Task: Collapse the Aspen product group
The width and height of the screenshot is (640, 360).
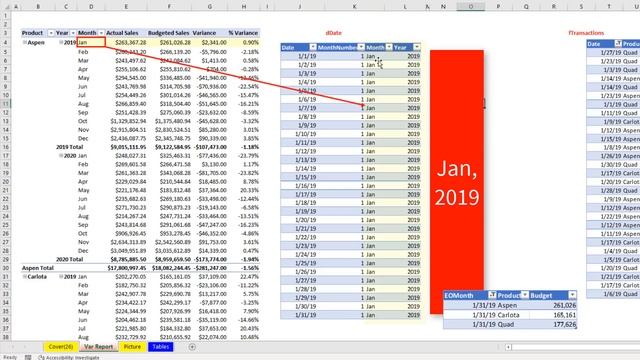Action: tap(24, 42)
